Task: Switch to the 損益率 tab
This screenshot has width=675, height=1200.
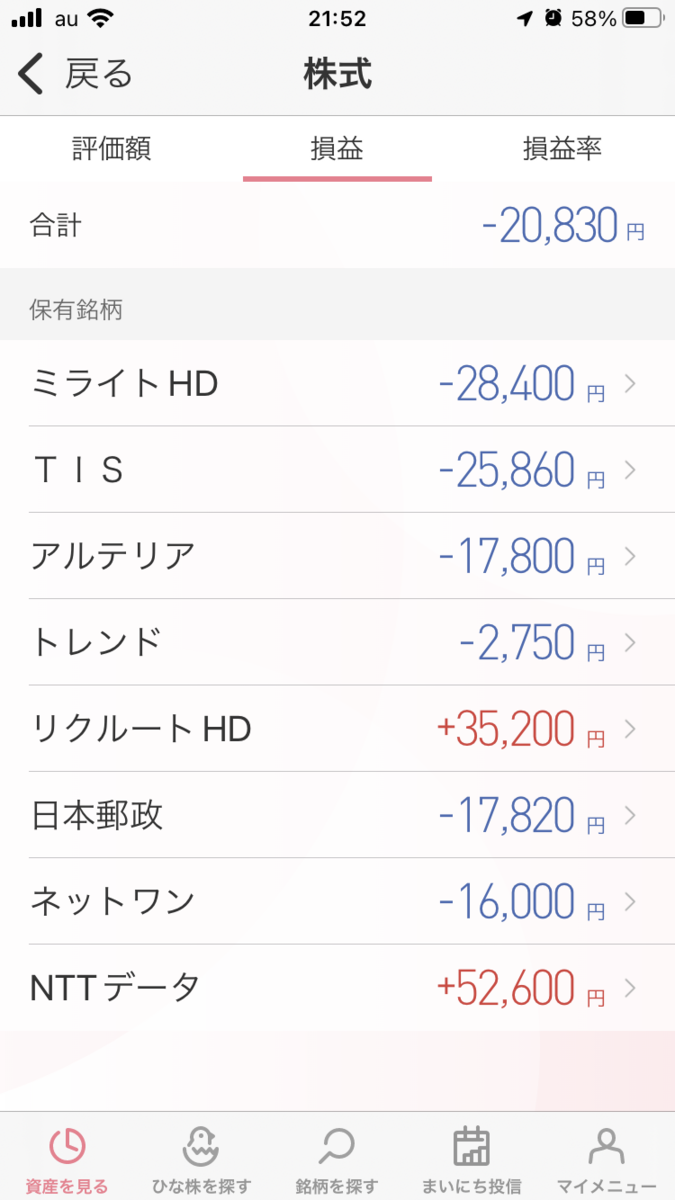Action: [562, 150]
